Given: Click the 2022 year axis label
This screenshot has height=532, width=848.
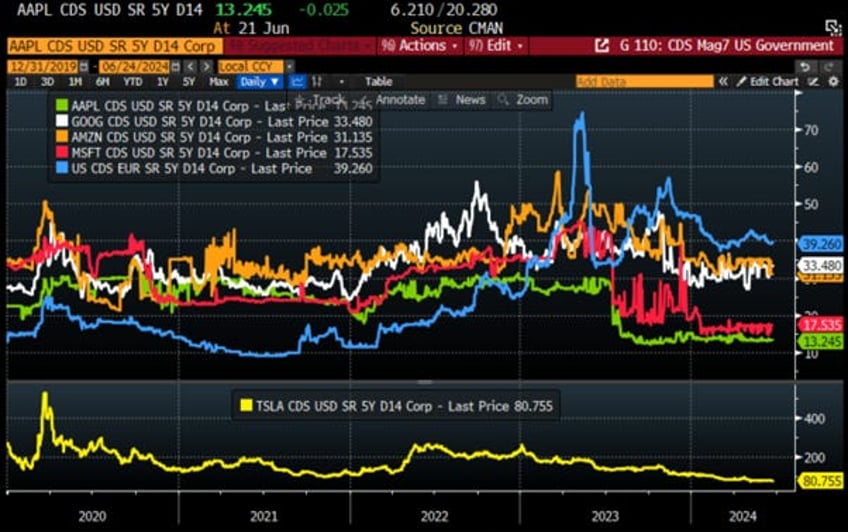Looking at the screenshot, I should pyautogui.click(x=434, y=516).
